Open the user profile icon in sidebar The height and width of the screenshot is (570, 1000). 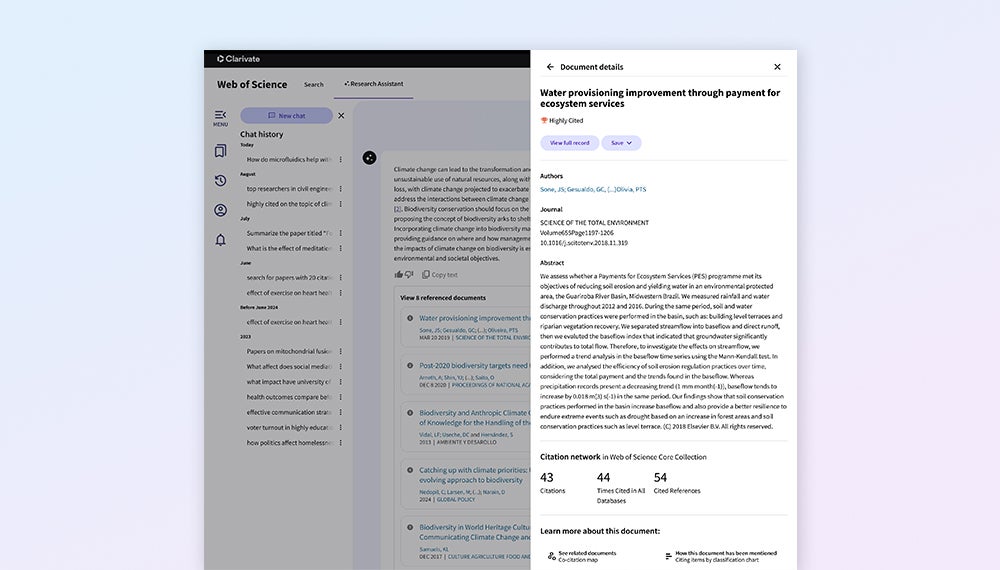(x=220, y=210)
